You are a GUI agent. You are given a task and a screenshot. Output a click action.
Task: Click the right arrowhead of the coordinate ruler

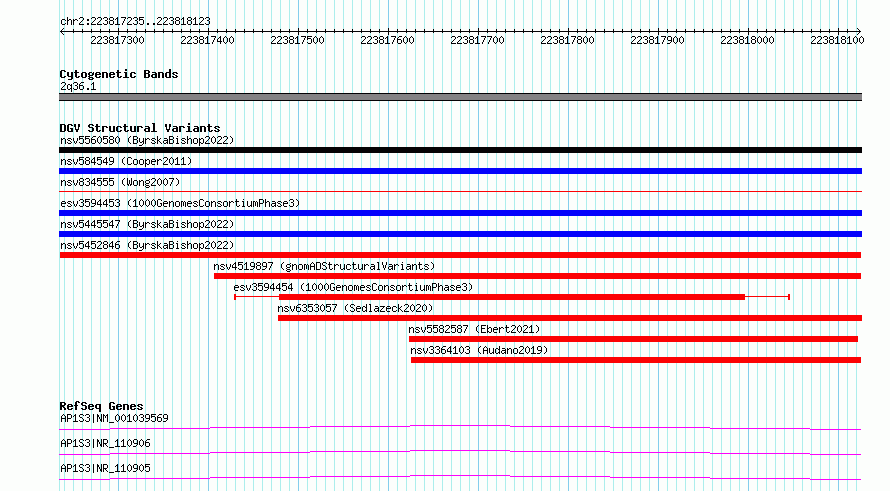[x=859, y=31]
